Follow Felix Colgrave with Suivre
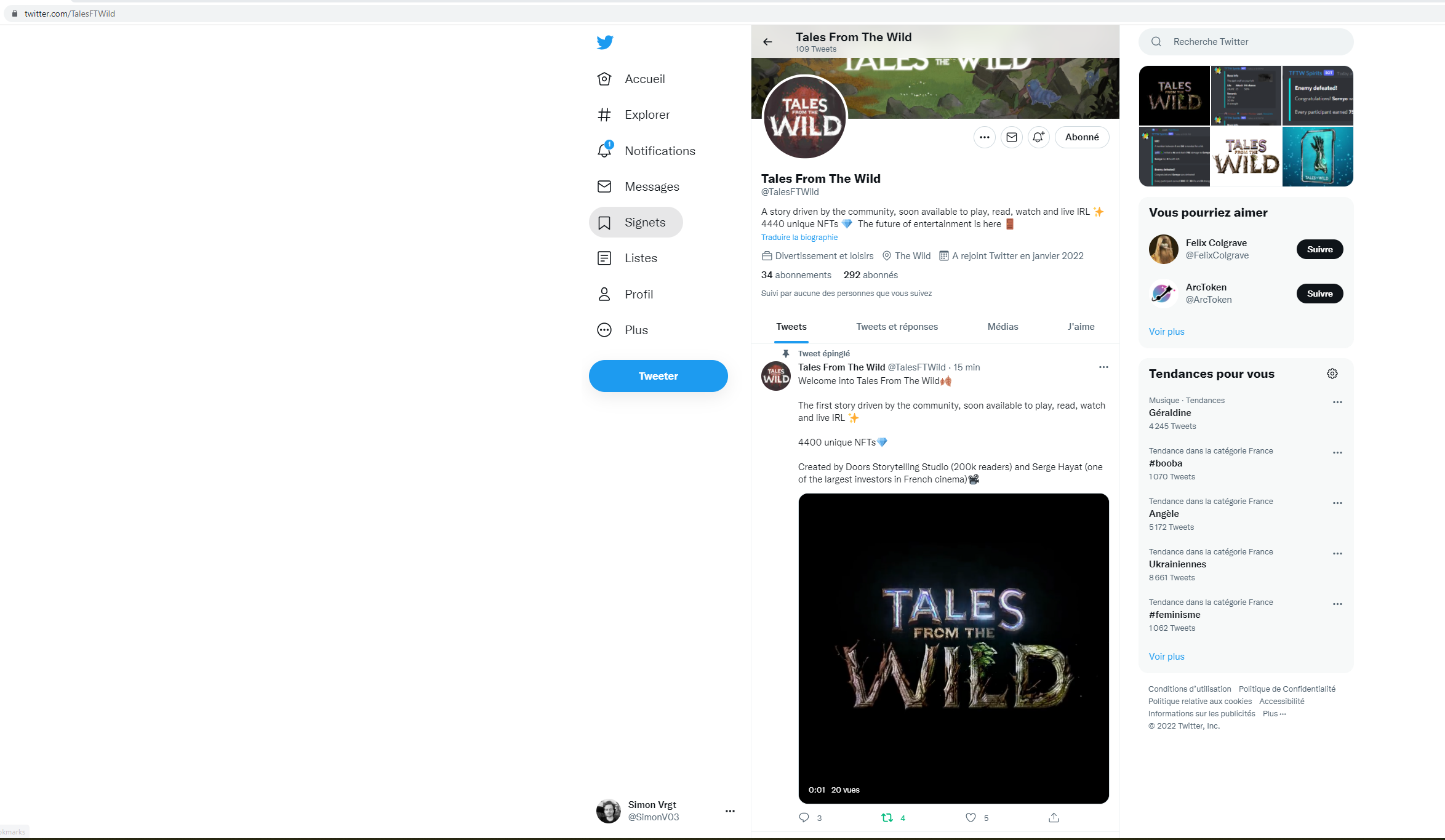 point(1319,249)
